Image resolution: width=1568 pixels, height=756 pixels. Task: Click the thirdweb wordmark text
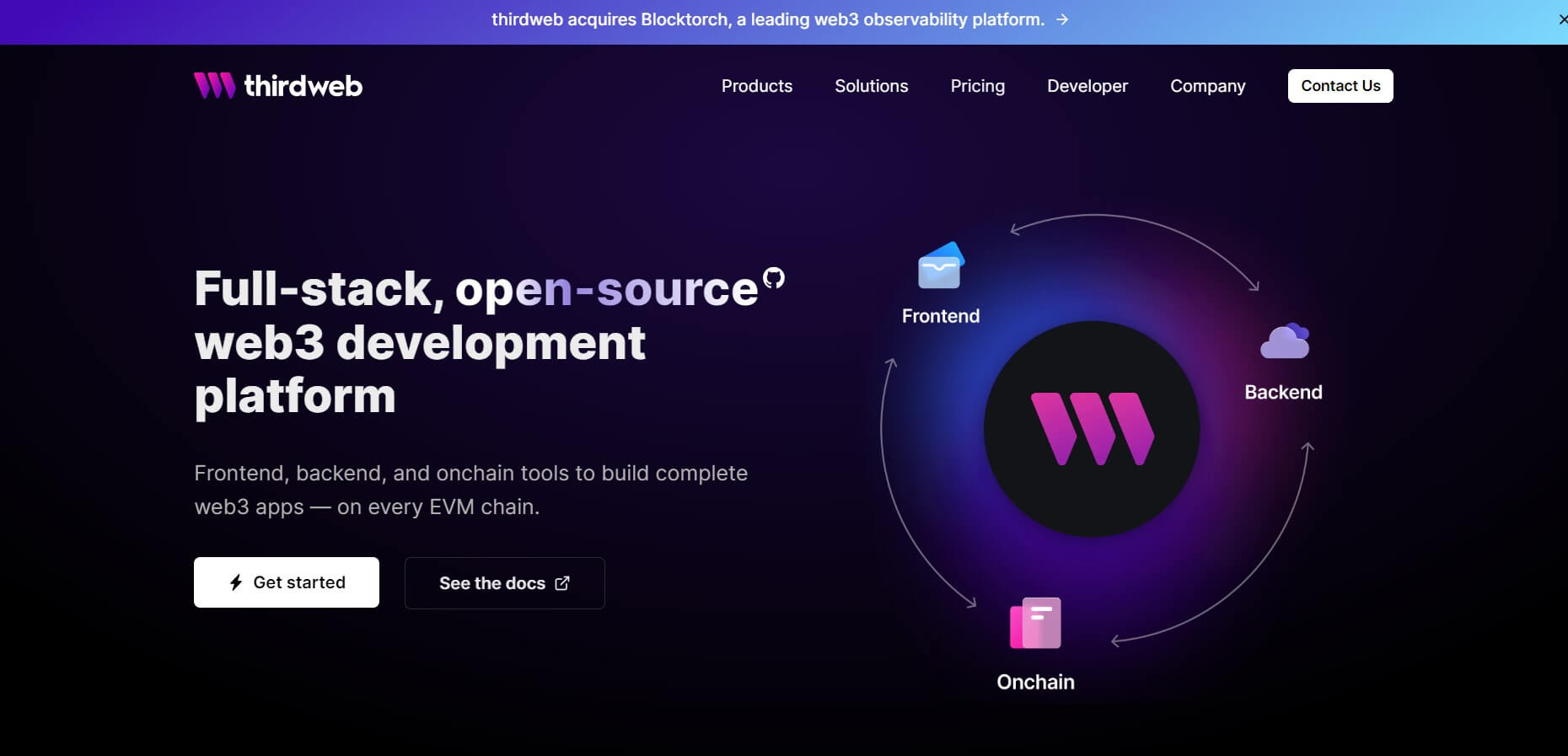(303, 86)
